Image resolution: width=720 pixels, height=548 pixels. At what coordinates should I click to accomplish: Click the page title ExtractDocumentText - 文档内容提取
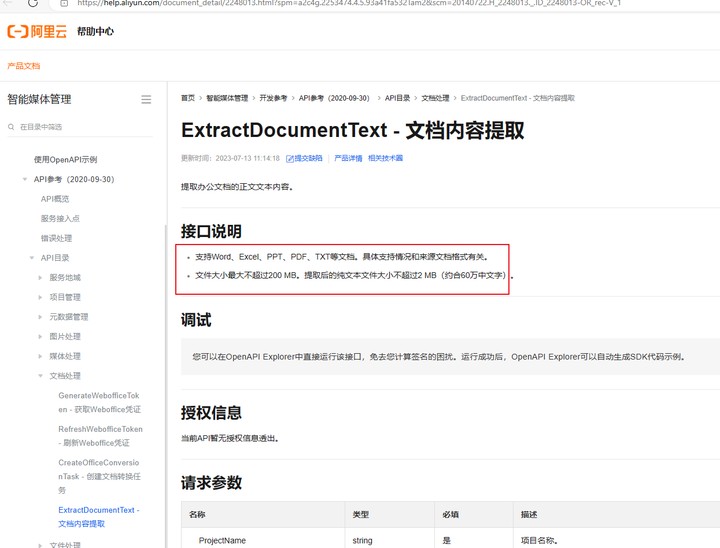pyautogui.click(x=353, y=130)
